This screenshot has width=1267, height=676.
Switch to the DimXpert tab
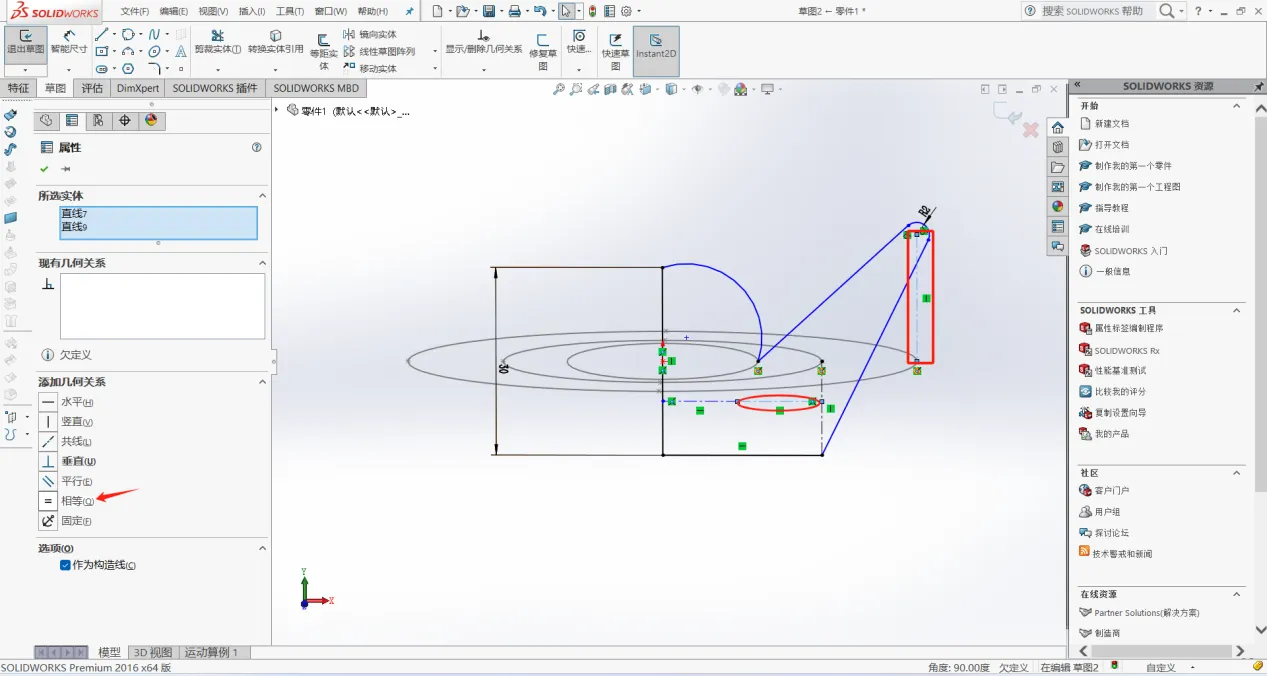(x=138, y=88)
